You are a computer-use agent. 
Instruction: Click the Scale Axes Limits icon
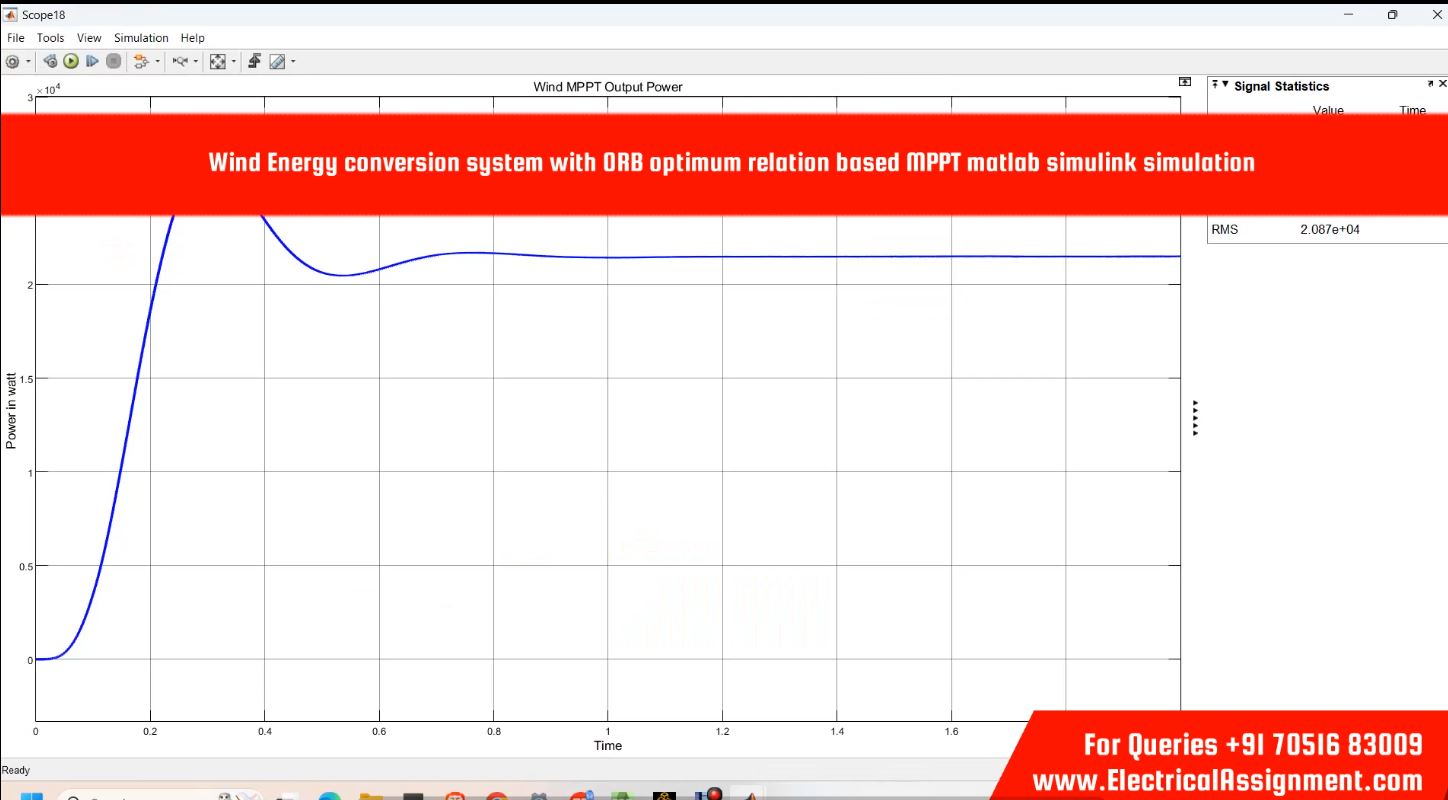218,62
